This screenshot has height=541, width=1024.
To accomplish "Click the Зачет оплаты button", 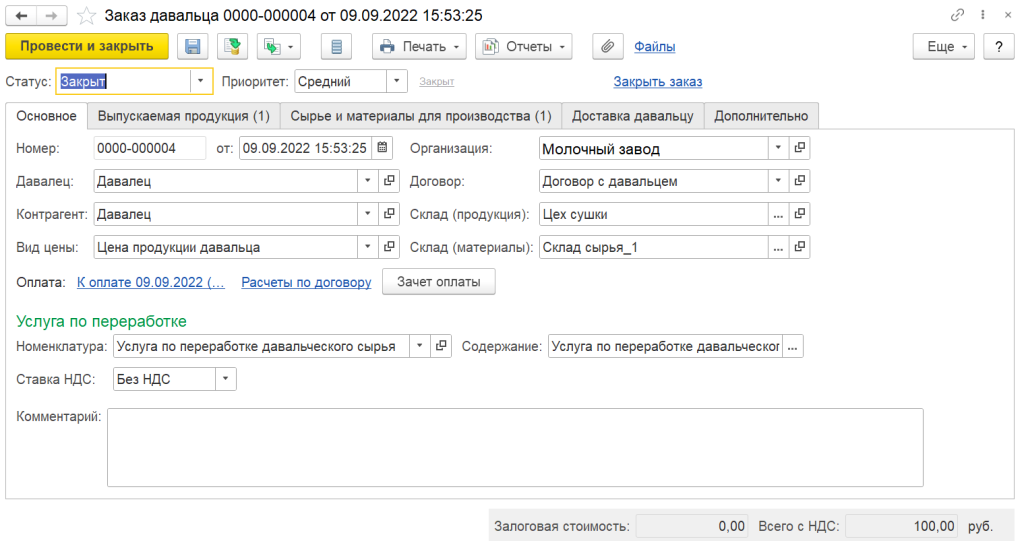I will 439,282.
